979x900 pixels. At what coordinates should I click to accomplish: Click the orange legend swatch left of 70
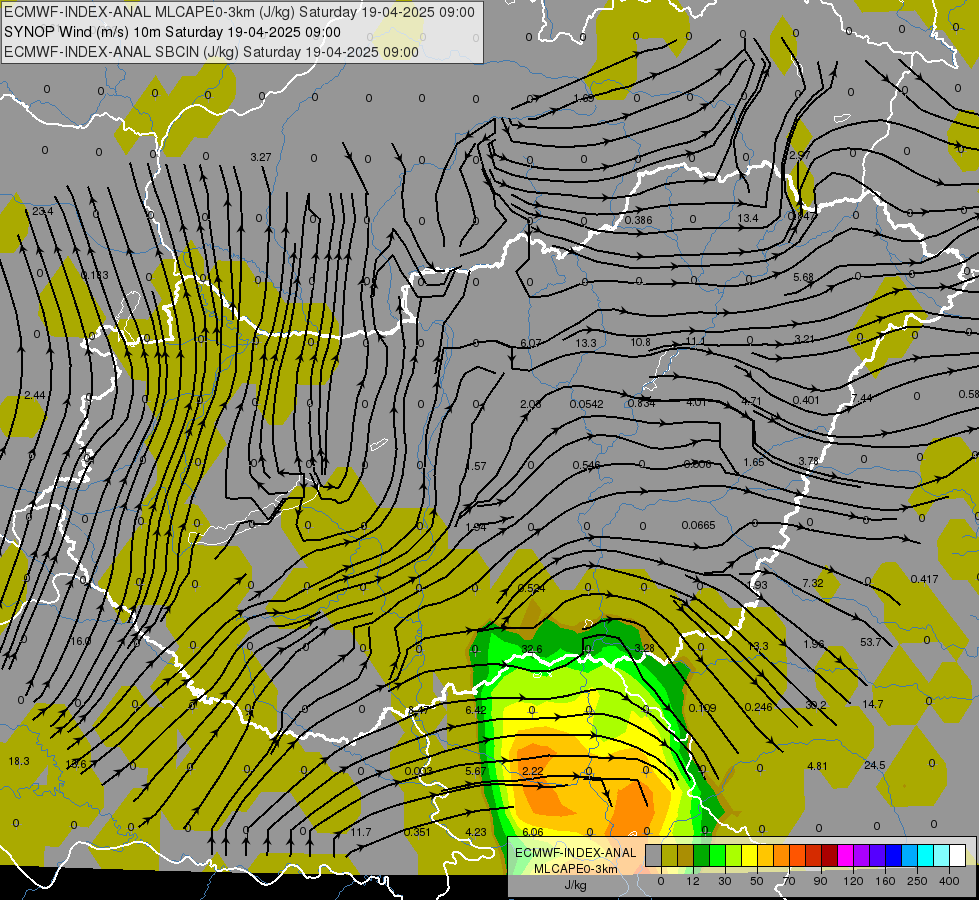[782, 855]
